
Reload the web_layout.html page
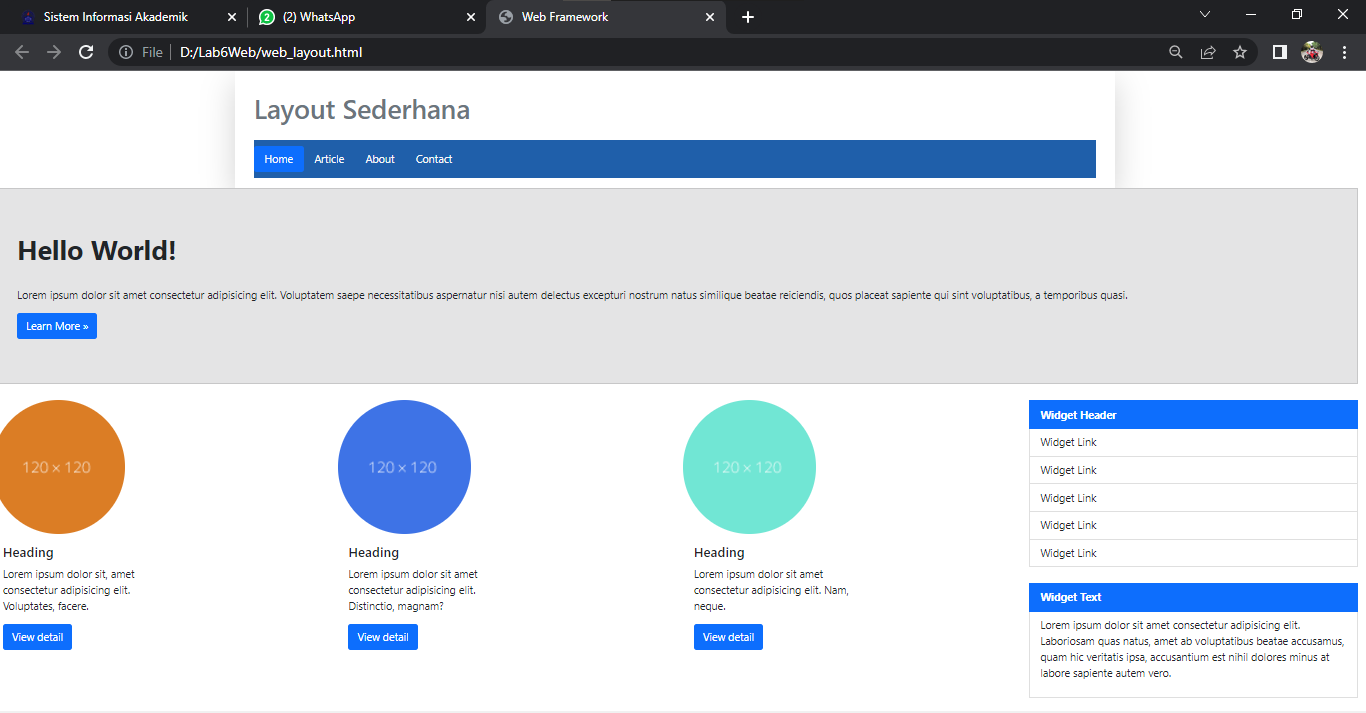coord(85,52)
